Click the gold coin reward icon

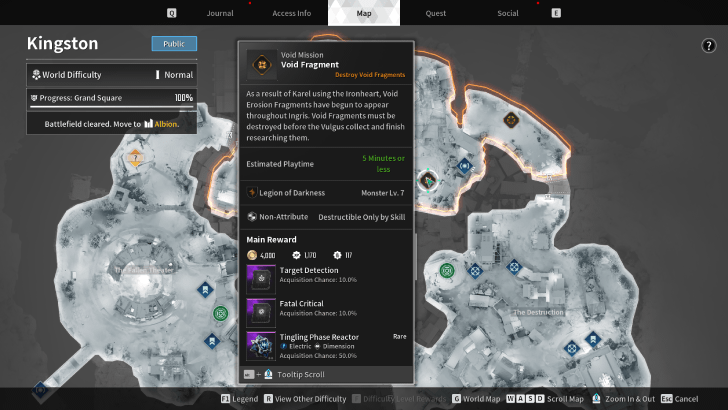point(252,255)
